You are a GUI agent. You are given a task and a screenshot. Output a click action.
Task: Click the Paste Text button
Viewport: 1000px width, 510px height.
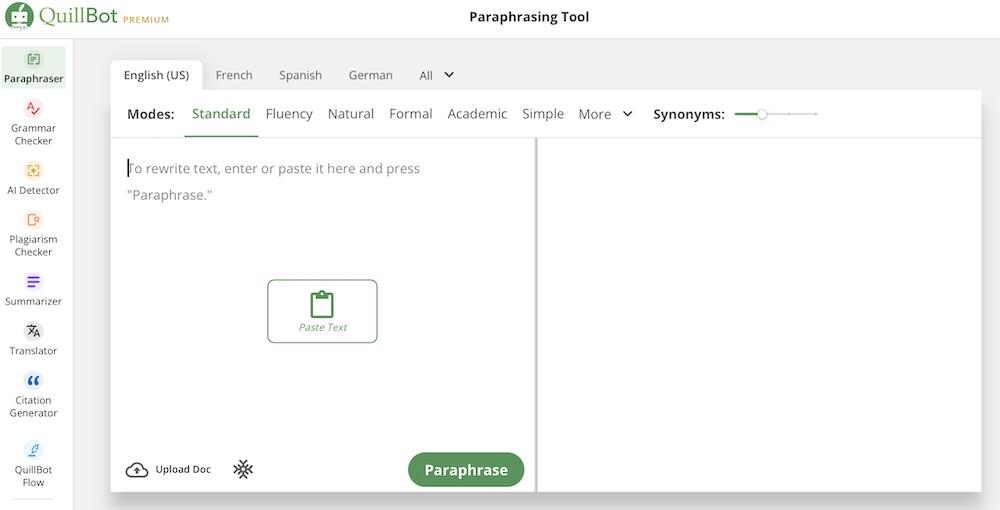tap(322, 311)
